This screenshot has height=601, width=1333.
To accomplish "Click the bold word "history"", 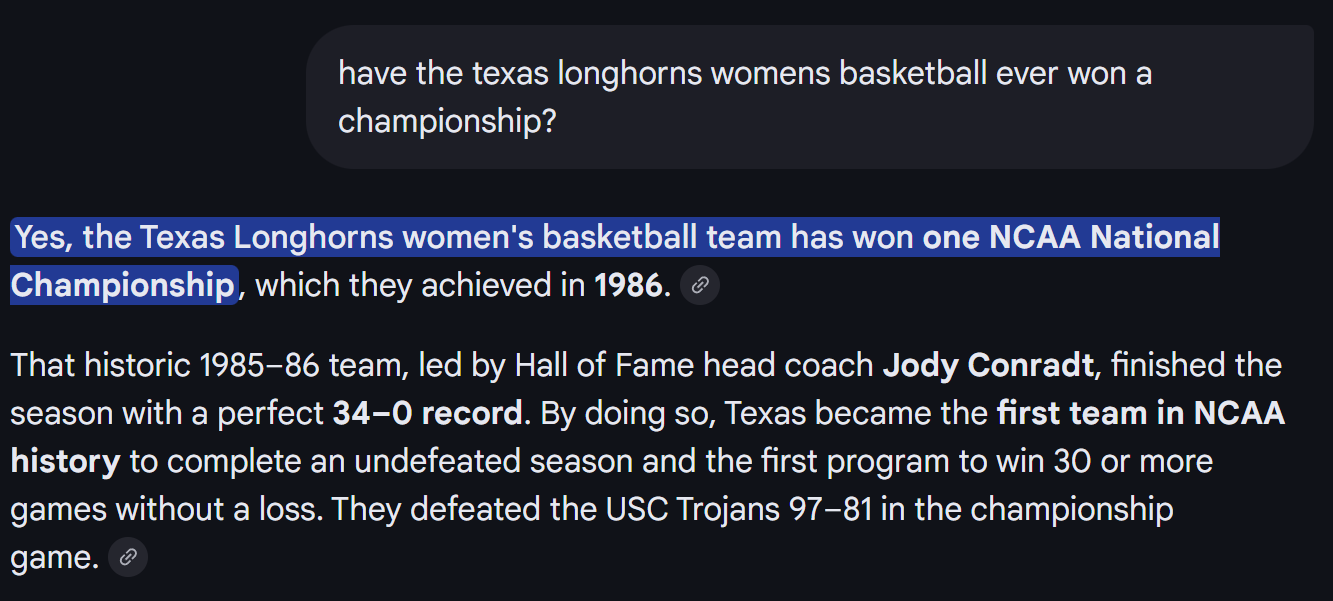I will click(x=65, y=461).
